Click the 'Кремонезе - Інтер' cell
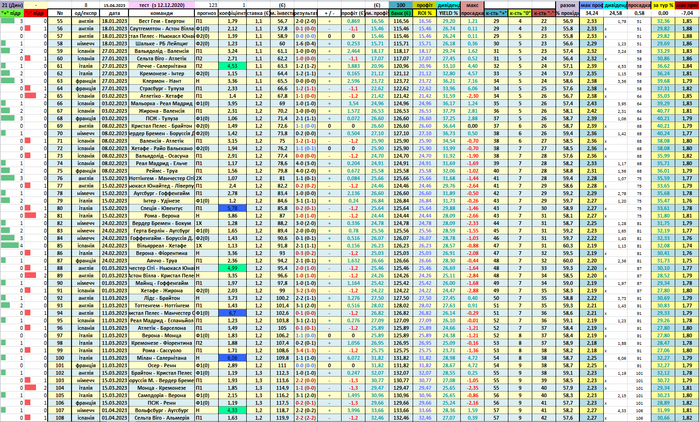 (162, 73)
